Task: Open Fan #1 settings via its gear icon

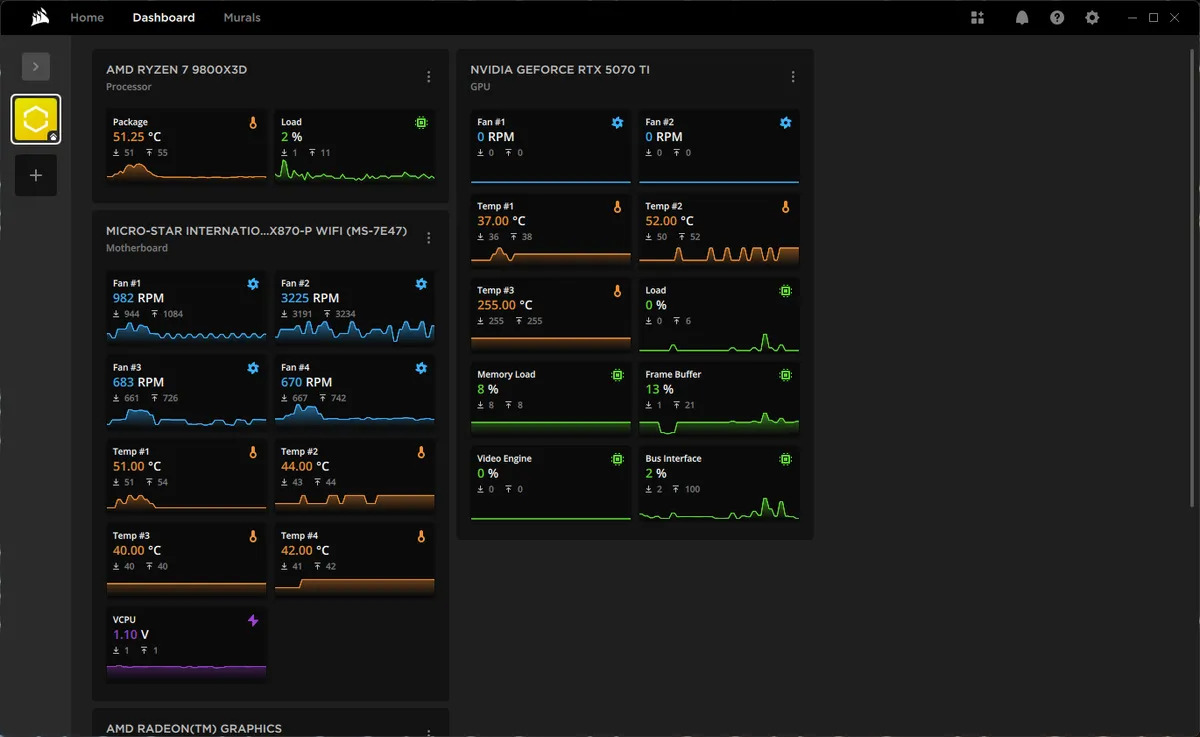Action: tap(252, 284)
